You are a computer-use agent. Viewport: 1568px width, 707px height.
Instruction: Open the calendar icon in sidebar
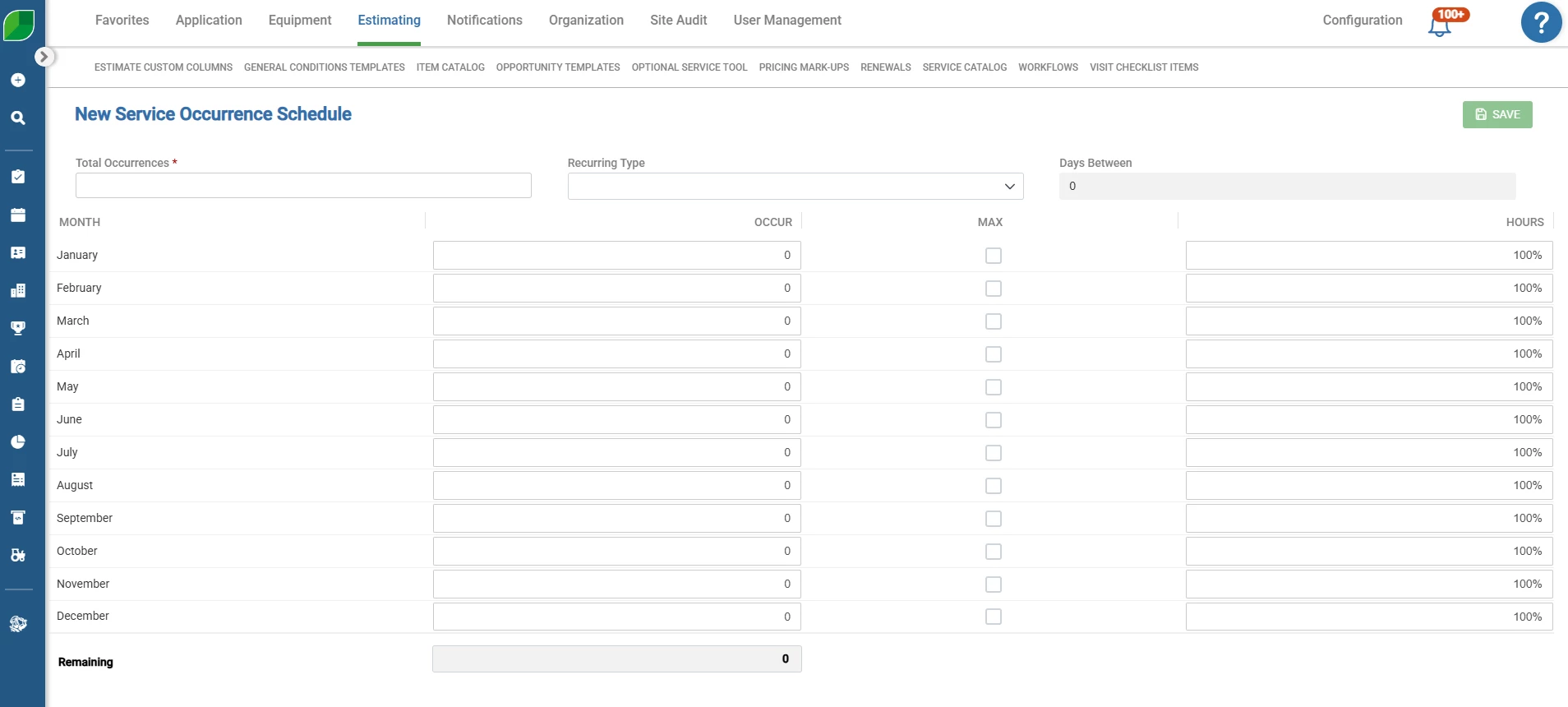18,215
